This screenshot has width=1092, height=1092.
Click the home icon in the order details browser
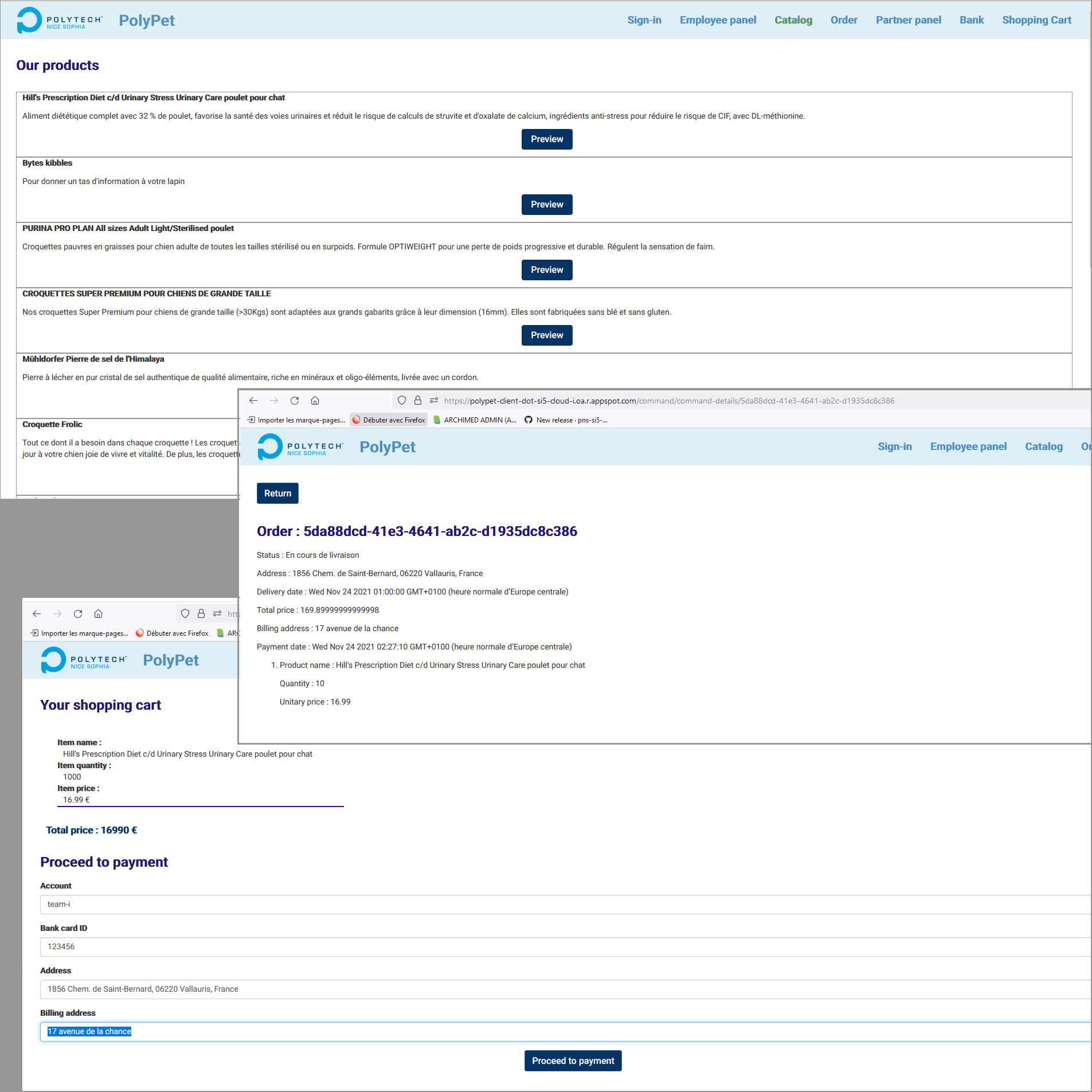point(315,401)
